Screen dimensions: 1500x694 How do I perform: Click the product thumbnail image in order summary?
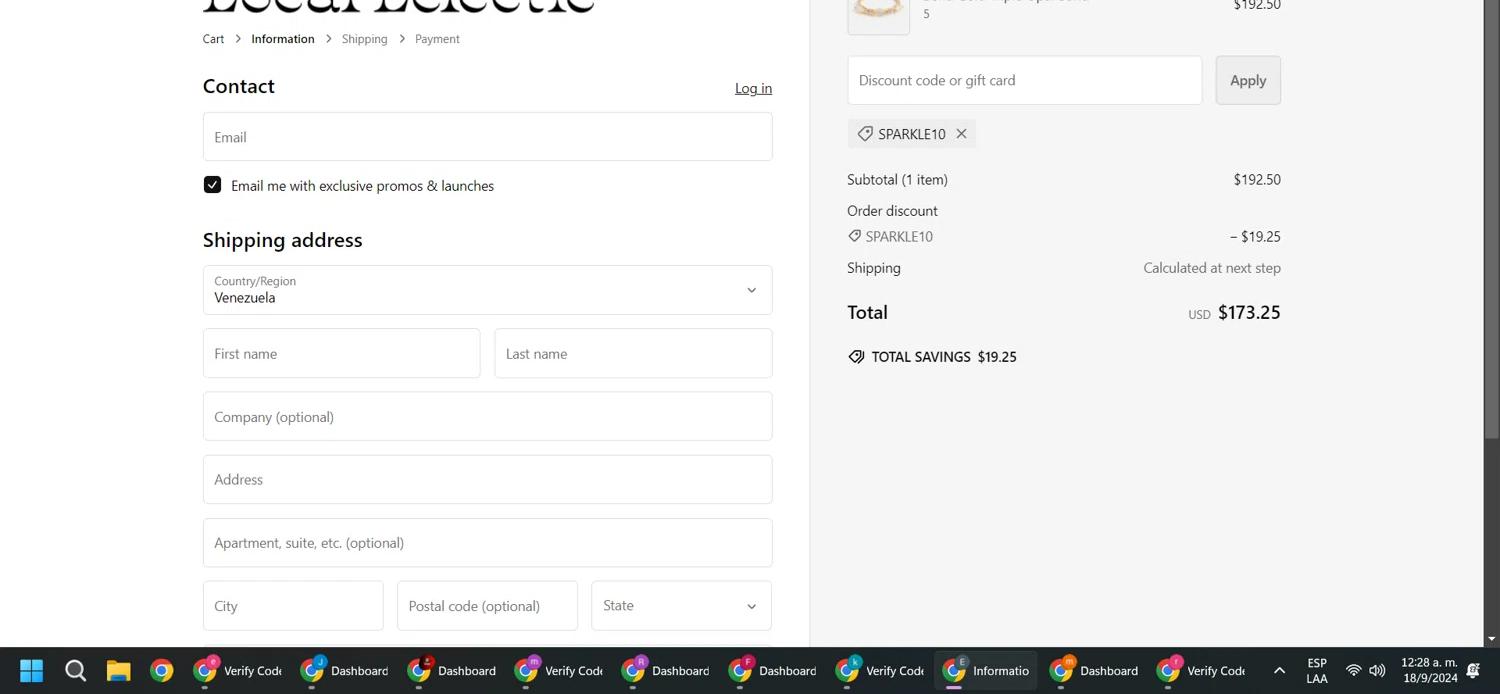(x=878, y=13)
